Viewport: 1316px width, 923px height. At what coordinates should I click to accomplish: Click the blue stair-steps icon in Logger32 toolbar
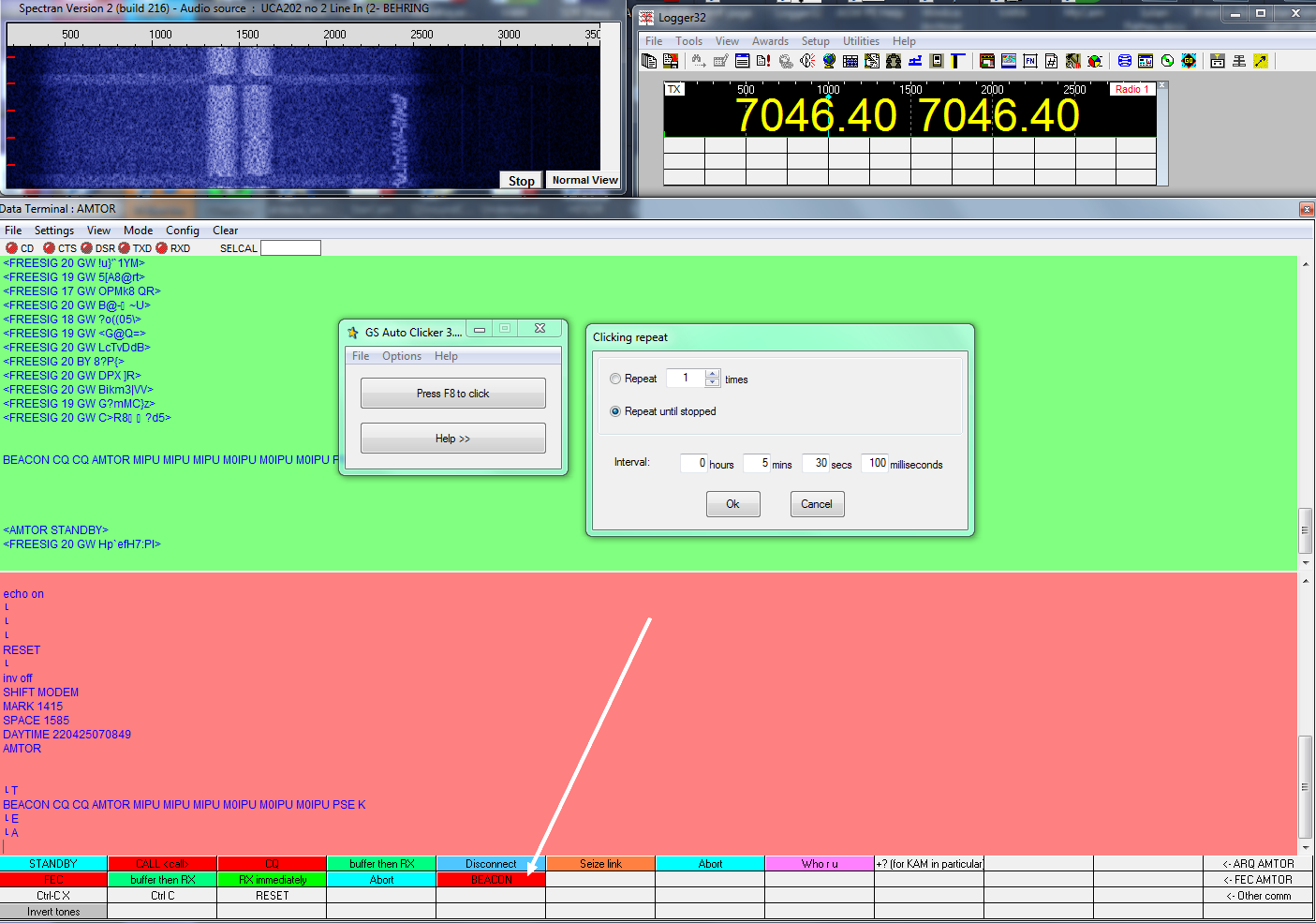915,61
